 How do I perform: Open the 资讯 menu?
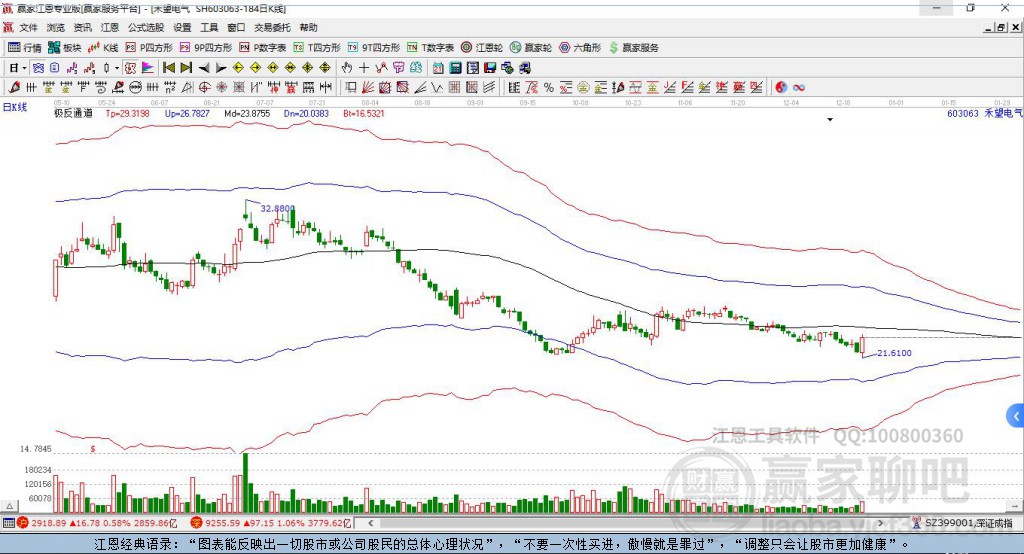pos(82,27)
